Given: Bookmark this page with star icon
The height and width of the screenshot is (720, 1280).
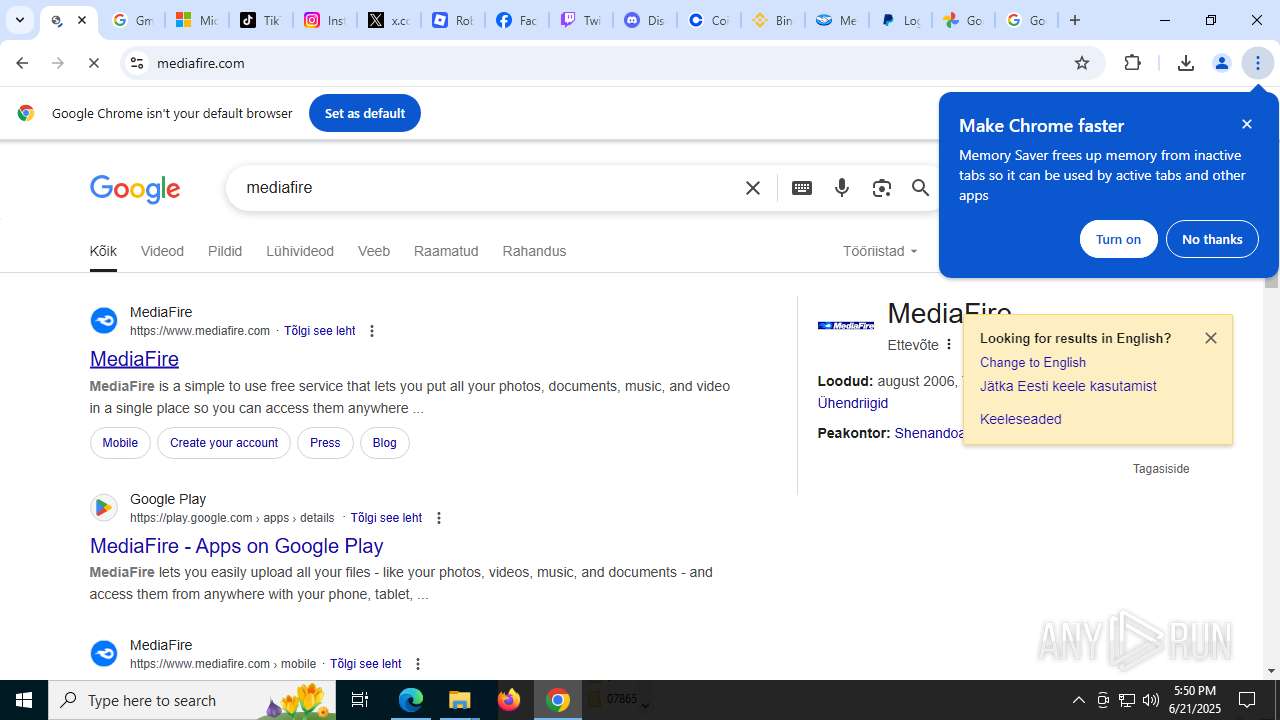Looking at the screenshot, I should pos(1082,63).
